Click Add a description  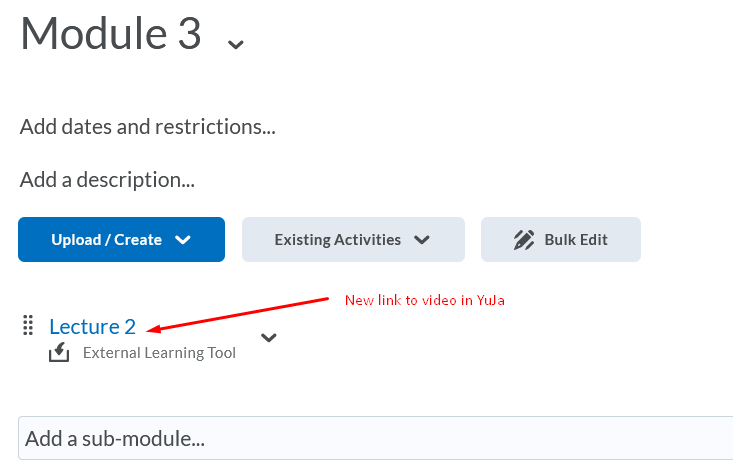107,180
